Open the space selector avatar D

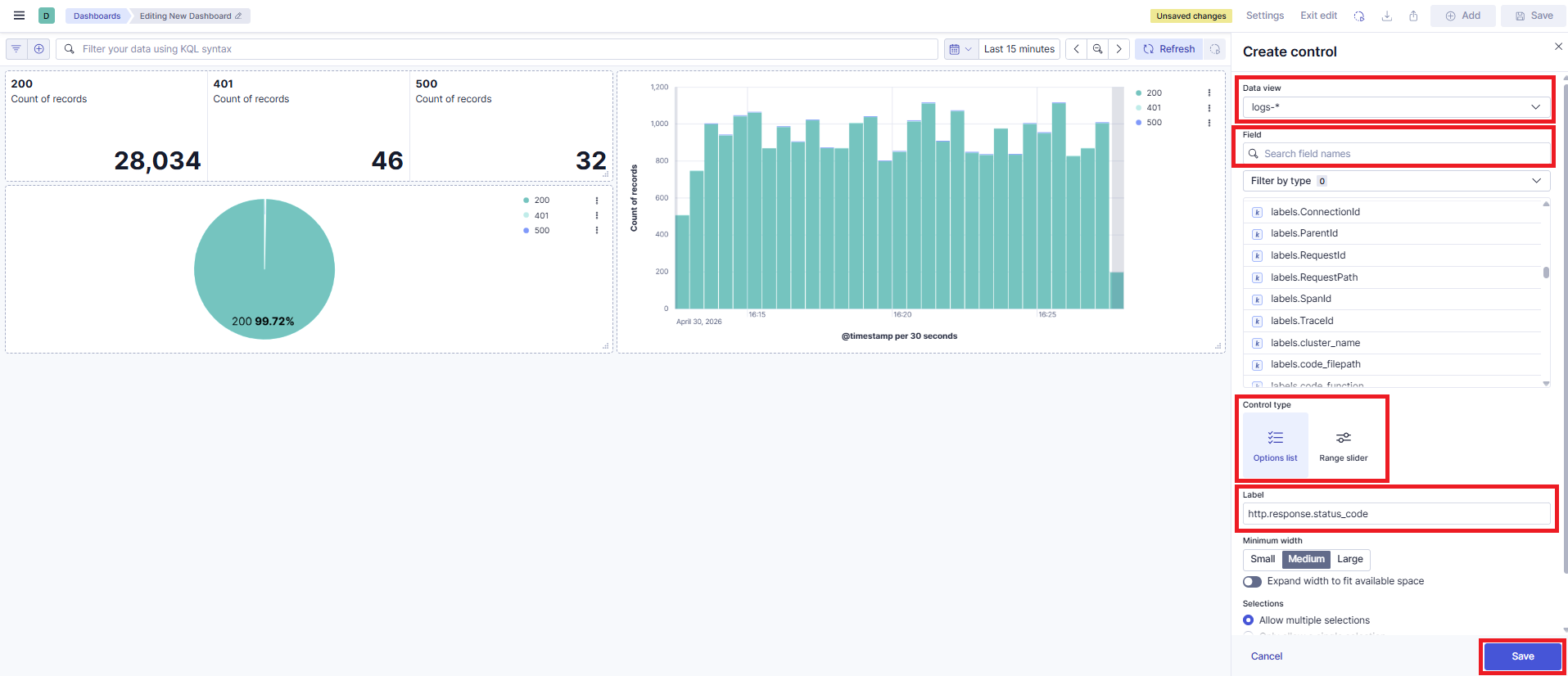point(47,16)
